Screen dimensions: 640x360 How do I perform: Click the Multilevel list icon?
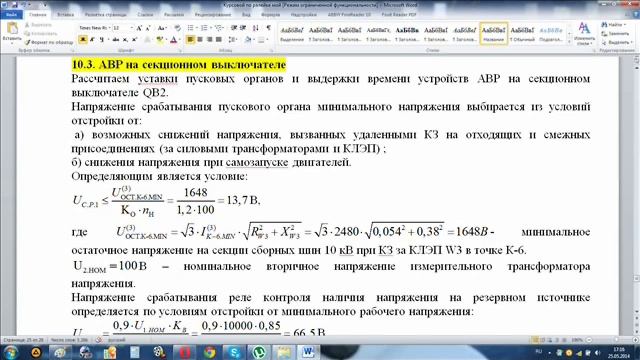click(219, 28)
